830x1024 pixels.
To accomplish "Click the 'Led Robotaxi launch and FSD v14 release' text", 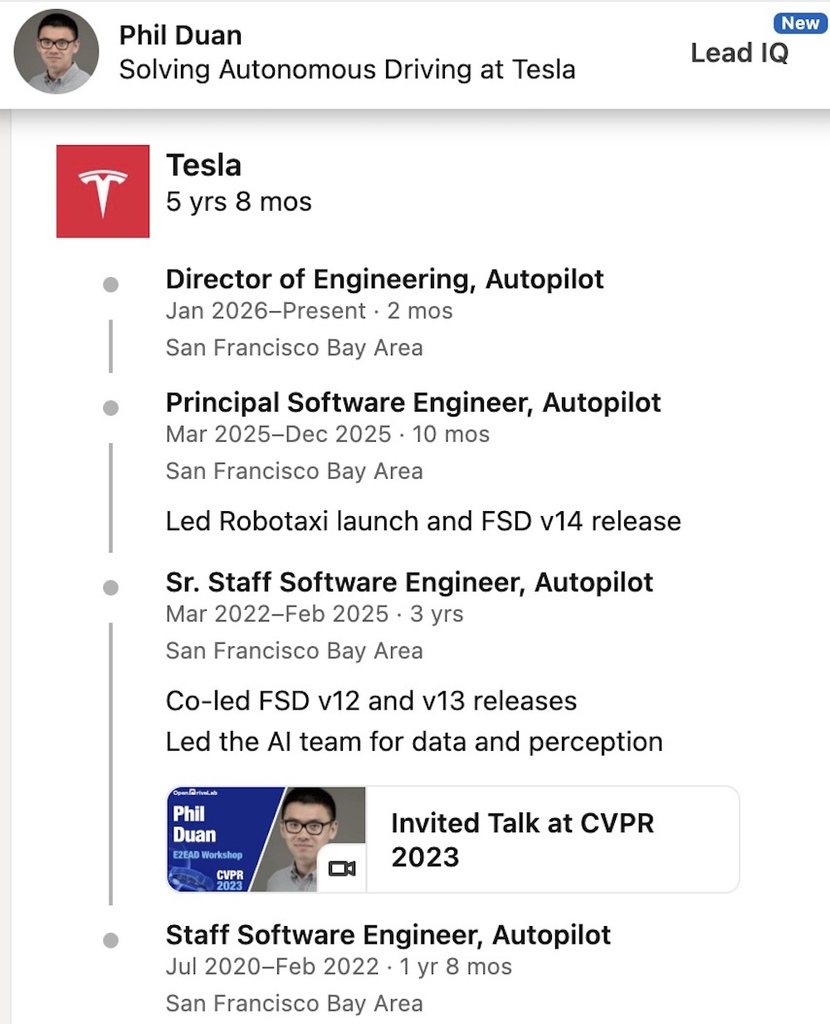I will point(423,521).
